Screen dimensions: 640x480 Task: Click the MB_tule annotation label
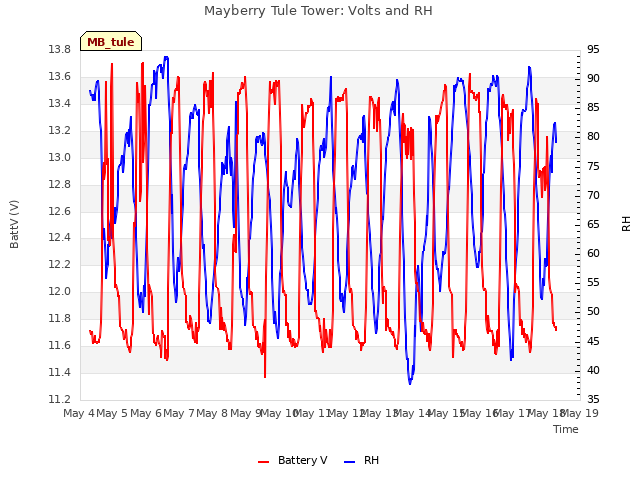point(111,41)
